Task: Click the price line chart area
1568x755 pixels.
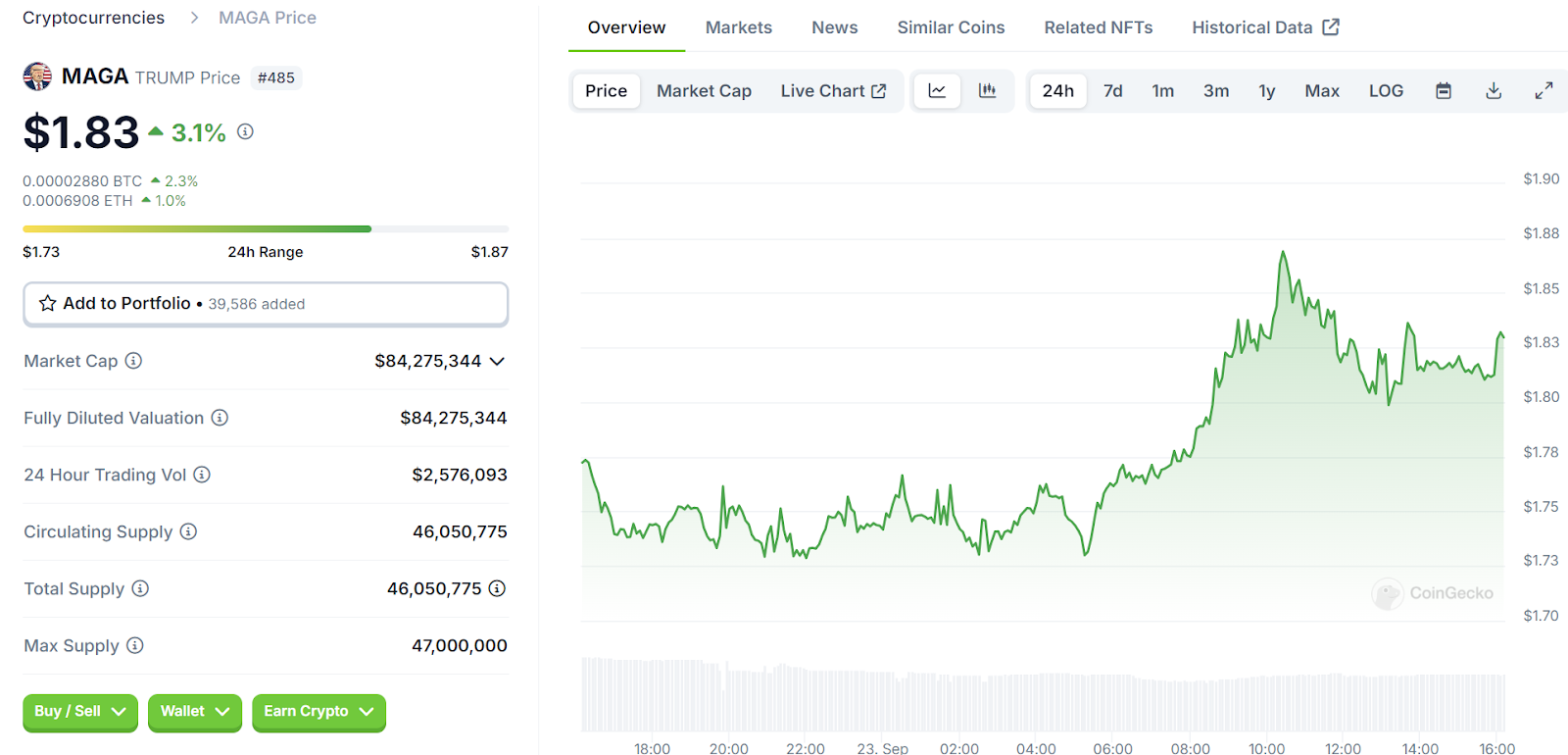Action: [x=1043, y=402]
